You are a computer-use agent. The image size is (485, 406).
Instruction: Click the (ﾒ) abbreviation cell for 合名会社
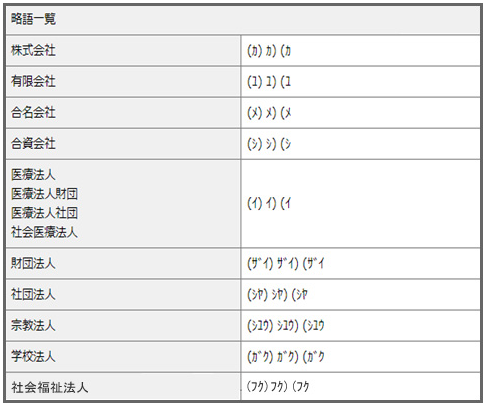pyautogui.click(x=360, y=113)
